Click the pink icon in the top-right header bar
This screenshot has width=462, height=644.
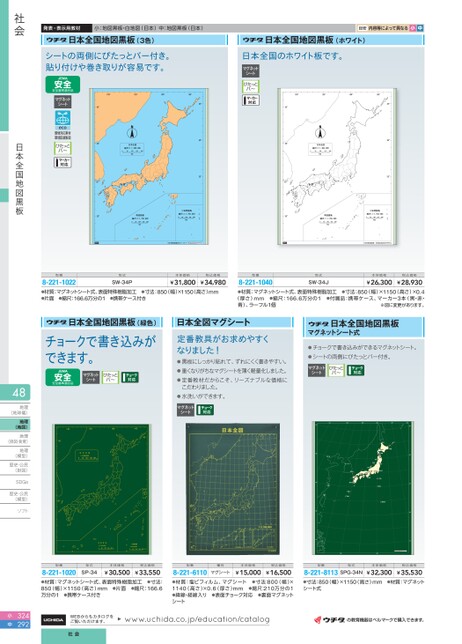[413, 28]
